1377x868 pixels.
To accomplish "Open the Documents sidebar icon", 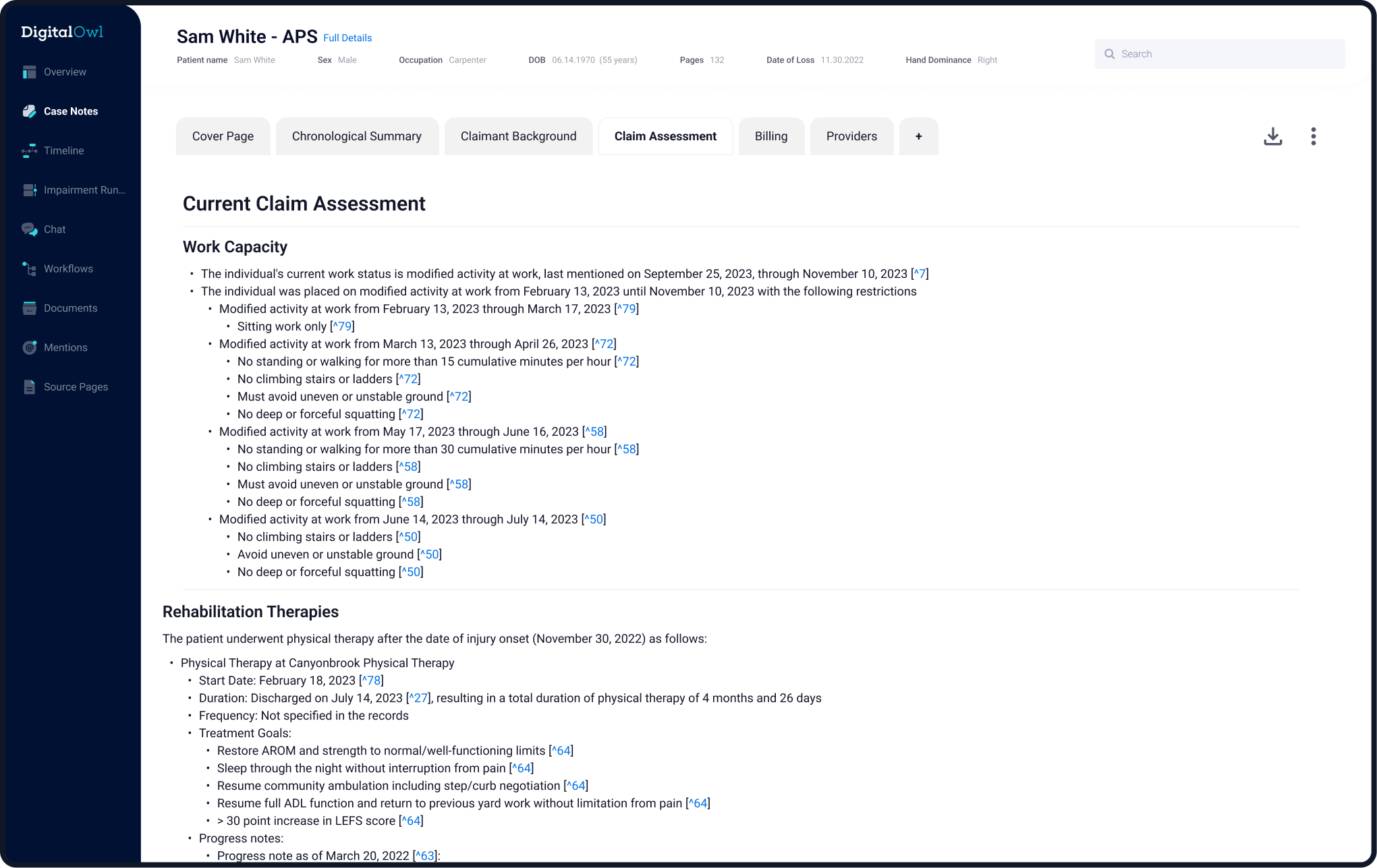I will click(x=29, y=308).
